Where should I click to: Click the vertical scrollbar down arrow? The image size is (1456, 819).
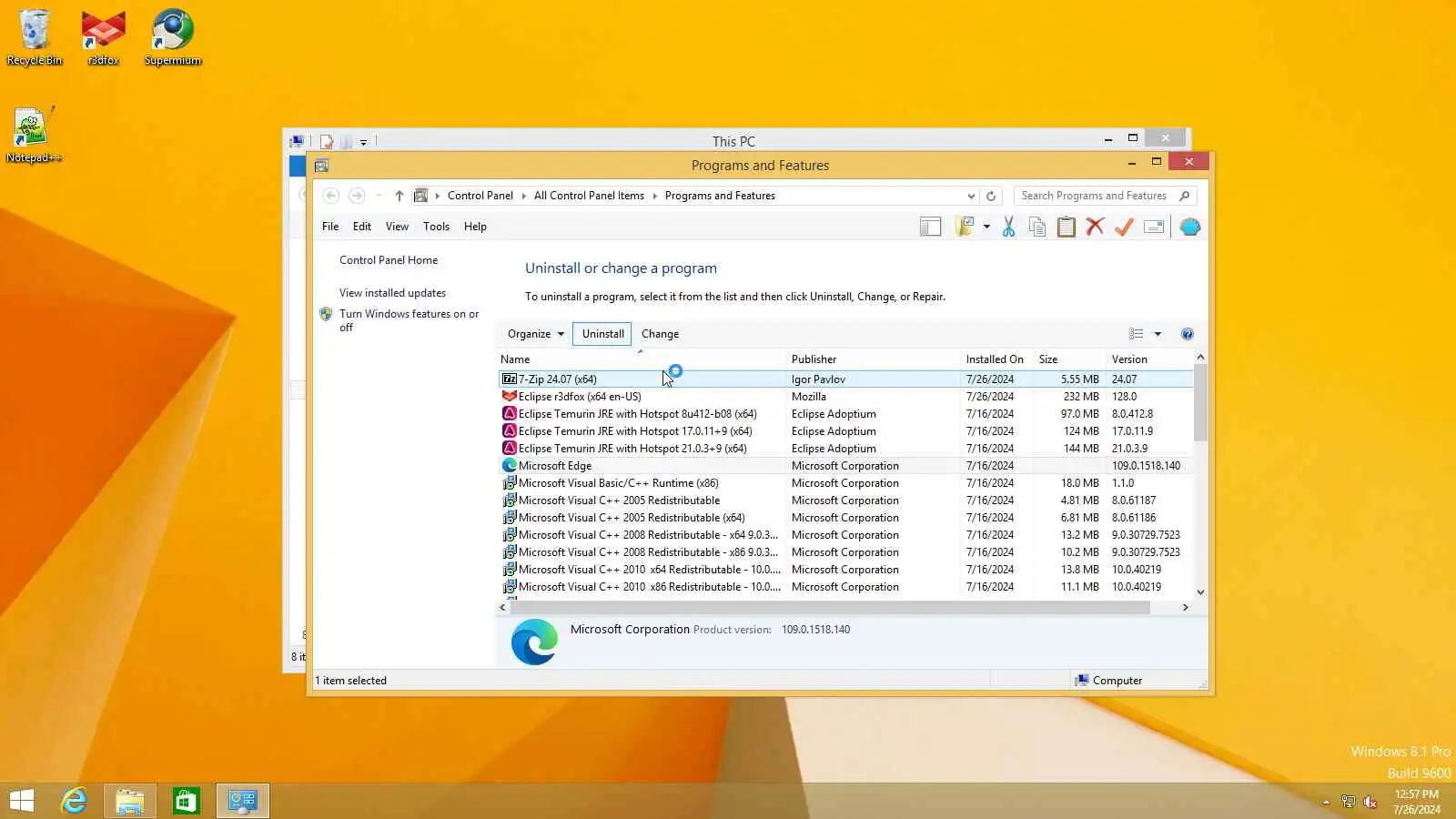(x=1200, y=591)
